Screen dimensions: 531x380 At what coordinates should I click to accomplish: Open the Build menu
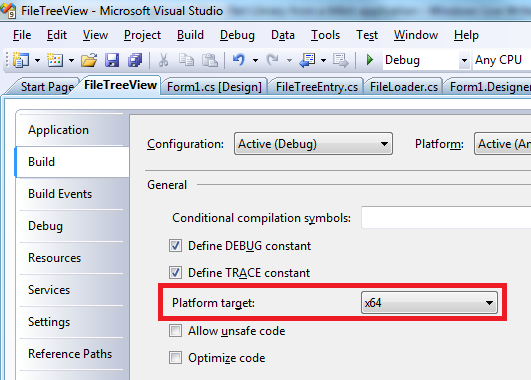[x=190, y=35]
